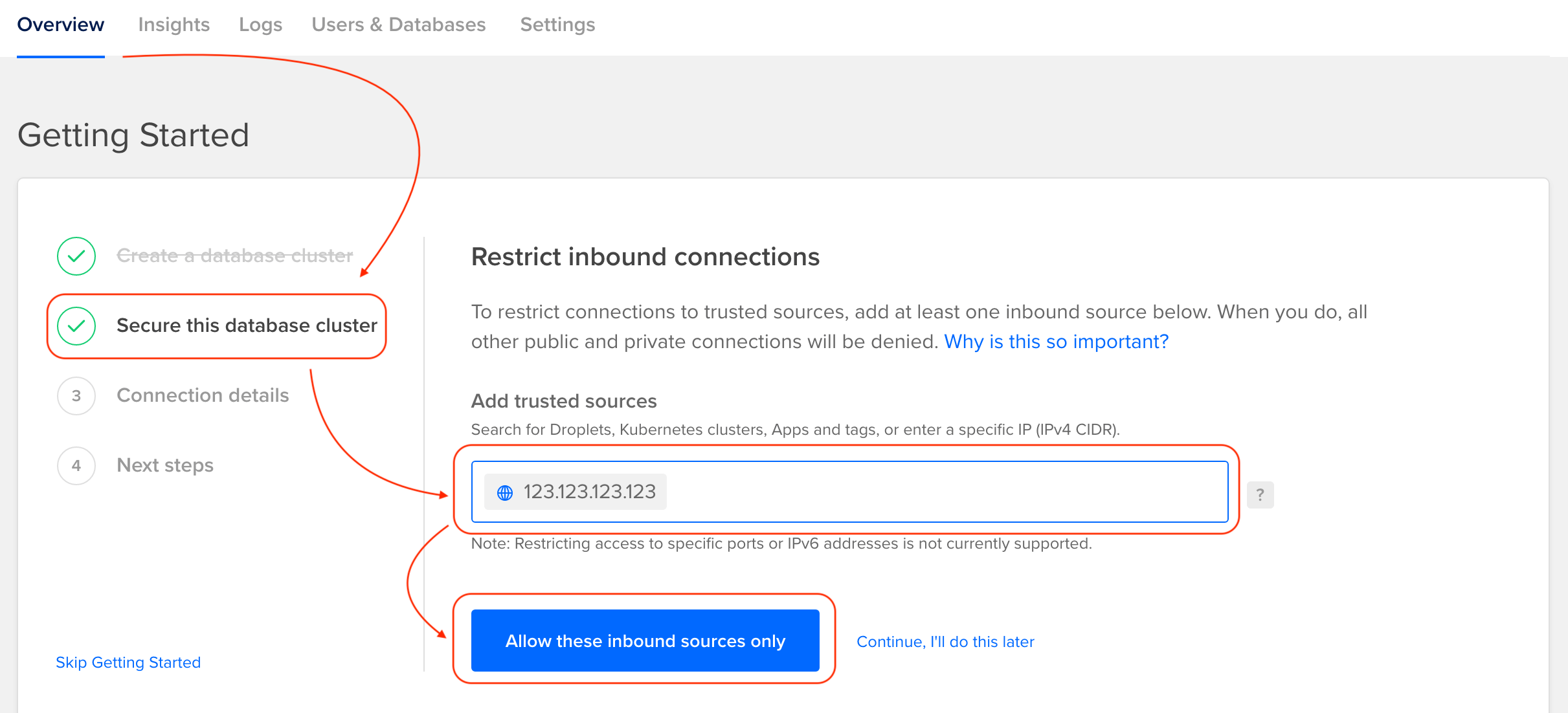
Task: Go to Users & Databases
Action: tap(398, 25)
